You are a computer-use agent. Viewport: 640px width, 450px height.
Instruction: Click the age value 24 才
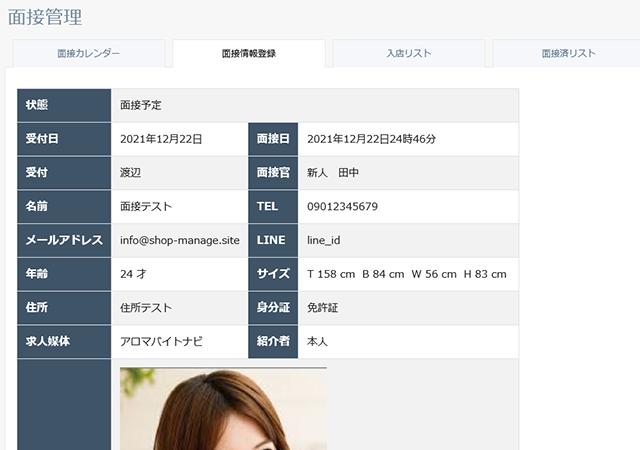tap(133, 274)
